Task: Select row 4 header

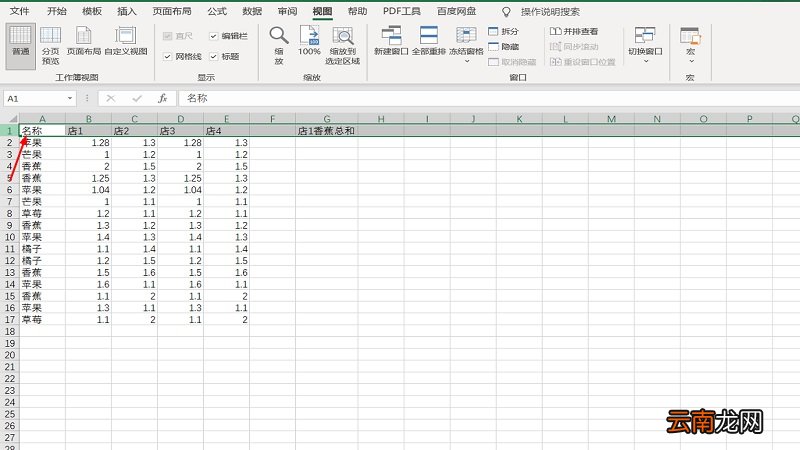Action: tap(10, 166)
